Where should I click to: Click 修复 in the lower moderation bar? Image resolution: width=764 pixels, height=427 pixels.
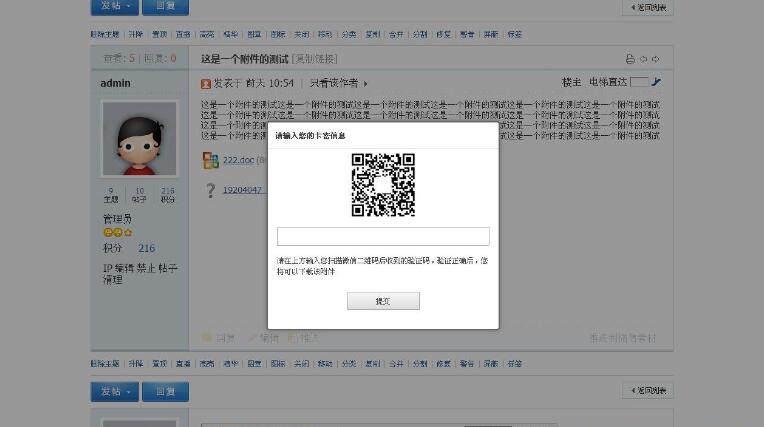[443, 364]
